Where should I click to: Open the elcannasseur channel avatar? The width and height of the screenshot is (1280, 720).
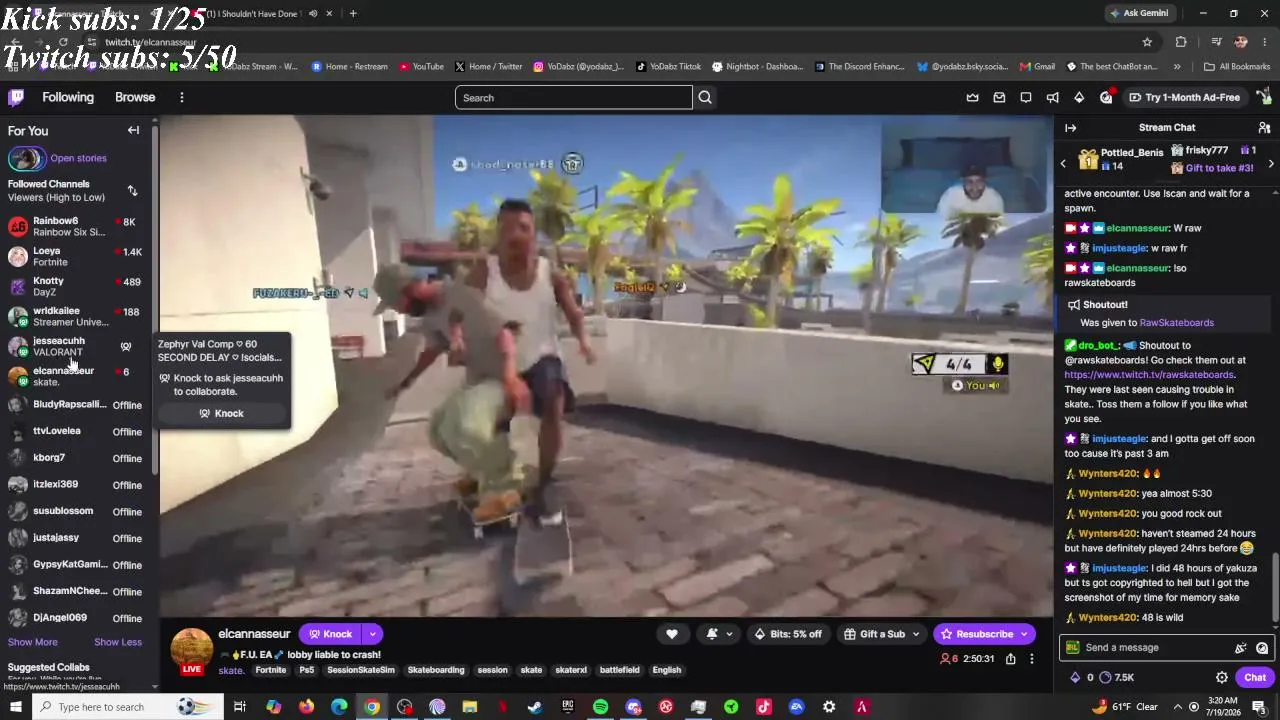(x=191, y=648)
